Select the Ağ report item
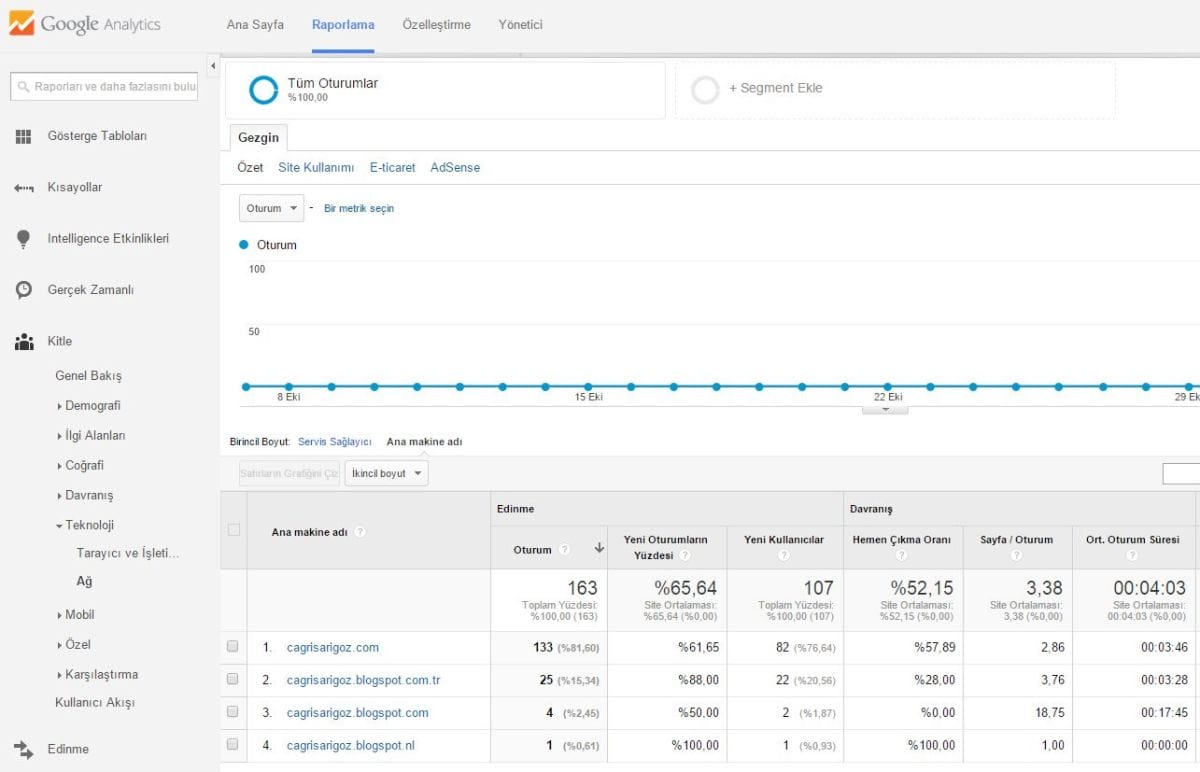The width and height of the screenshot is (1200, 772). click(84, 581)
